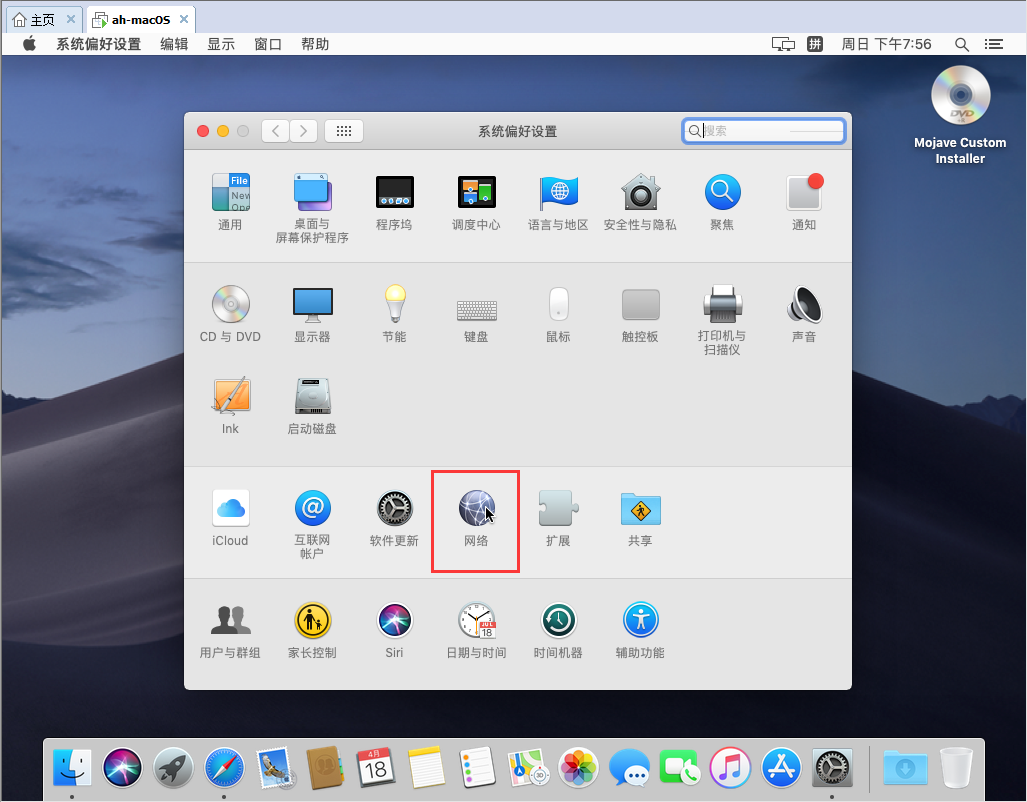Click the back navigation arrow button
Image resolution: width=1027 pixels, height=802 pixels.
point(276,131)
